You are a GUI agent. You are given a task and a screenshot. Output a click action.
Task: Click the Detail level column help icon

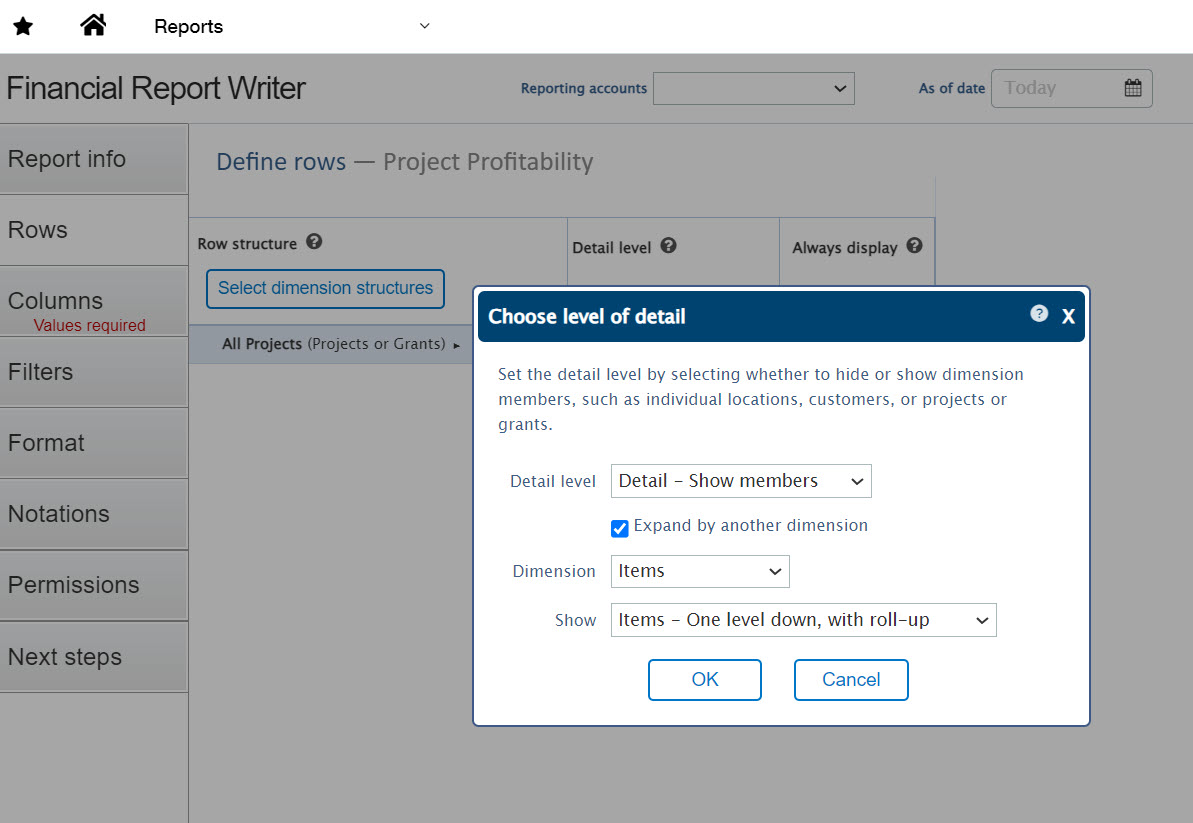668,246
